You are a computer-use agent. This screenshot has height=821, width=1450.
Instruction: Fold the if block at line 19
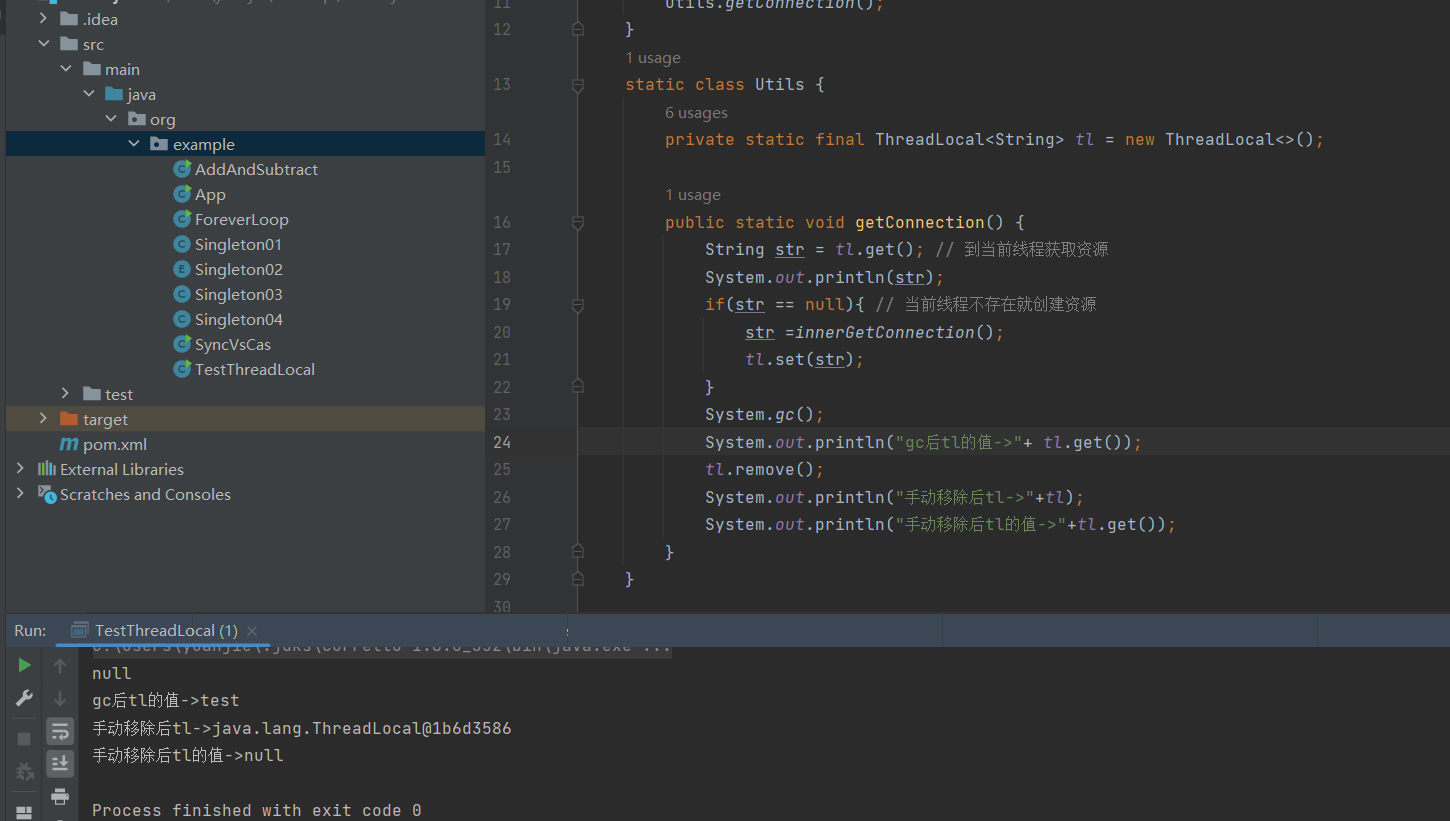(x=577, y=305)
